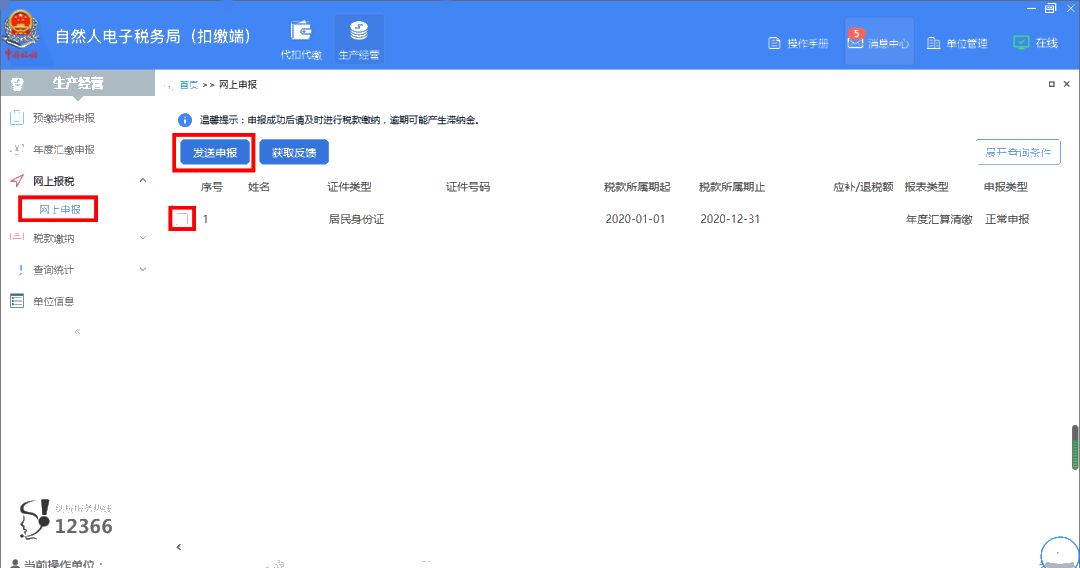Maximize the inner 网上申报 panel
Image resolution: width=1080 pixels, height=568 pixels.
(x=1051, y=84)
